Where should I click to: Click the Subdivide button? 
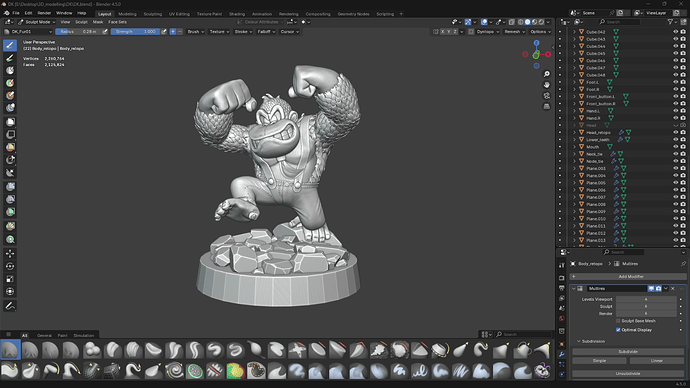[x=628, y=351]
